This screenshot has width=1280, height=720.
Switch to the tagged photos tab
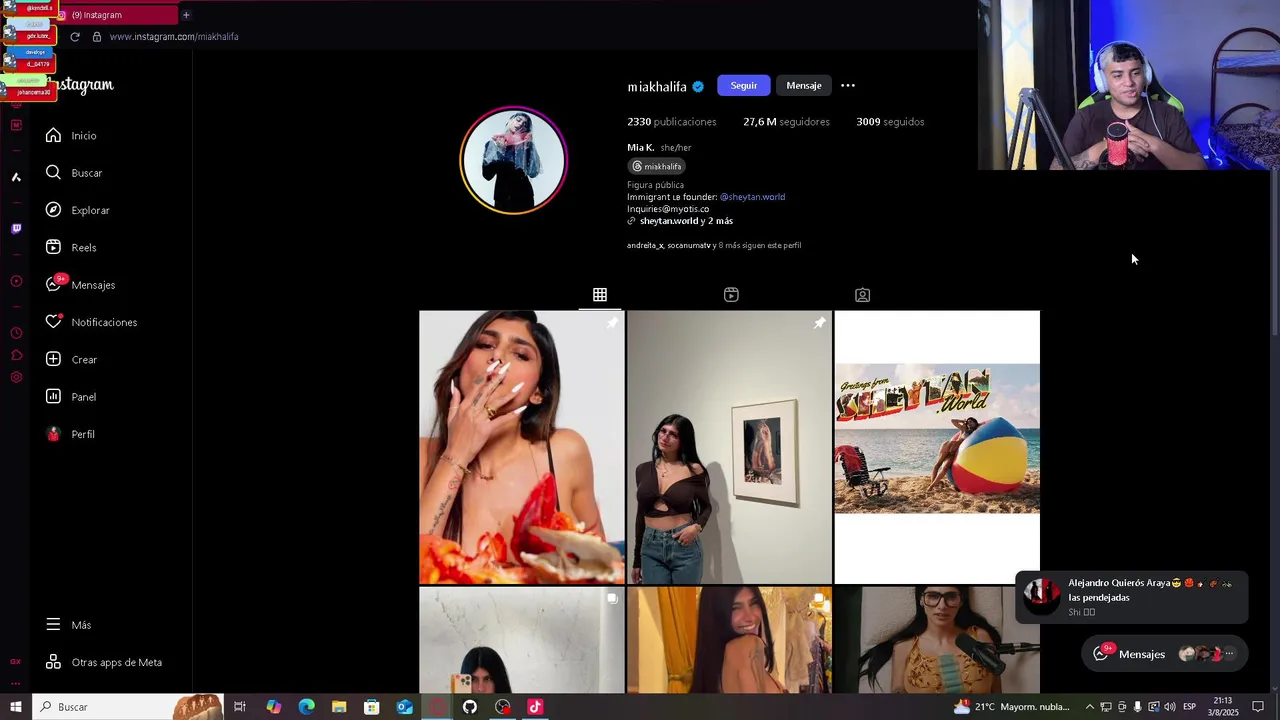pyautogui.click(x=862, y=295)
